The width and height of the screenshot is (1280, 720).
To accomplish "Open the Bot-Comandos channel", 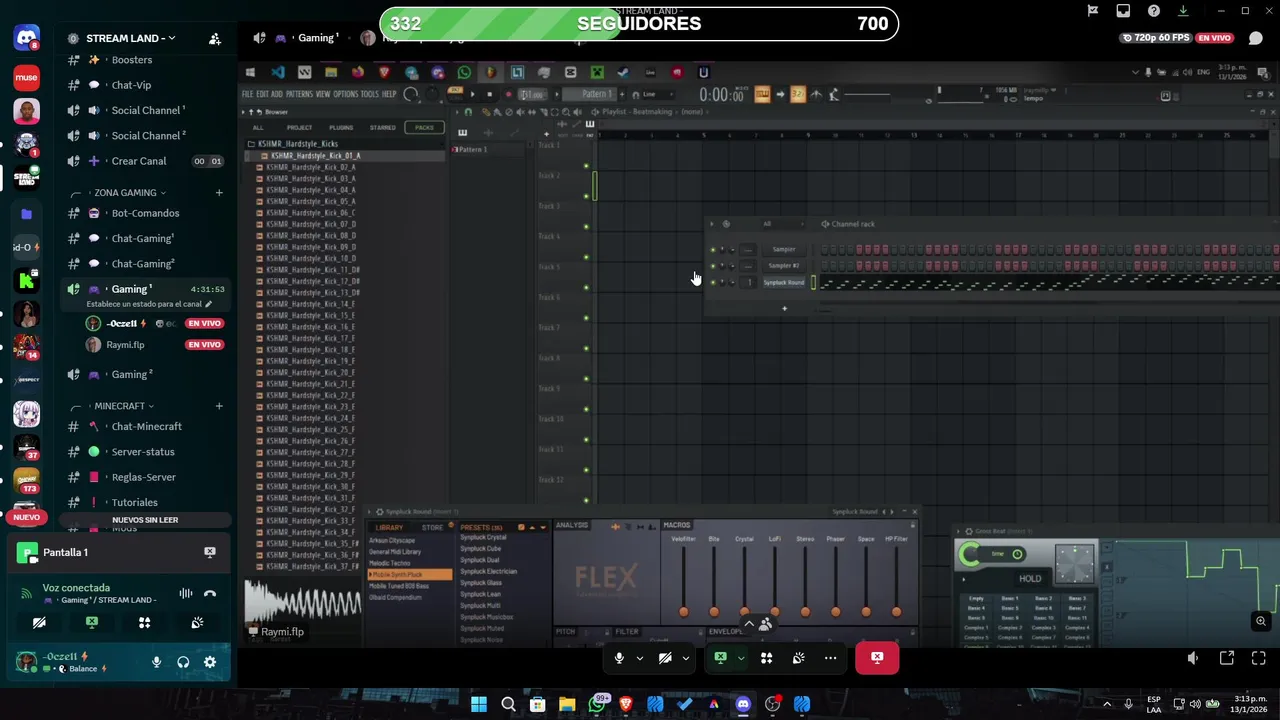I will coord(144,213).
